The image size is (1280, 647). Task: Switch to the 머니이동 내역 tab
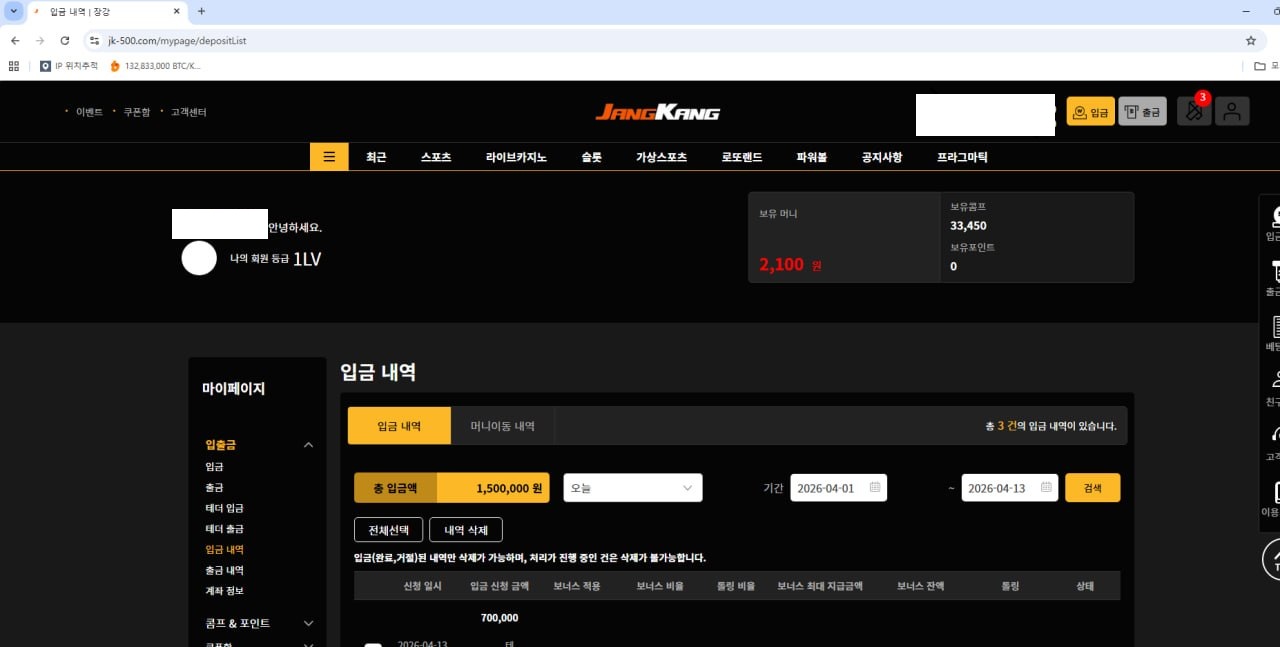502,426
